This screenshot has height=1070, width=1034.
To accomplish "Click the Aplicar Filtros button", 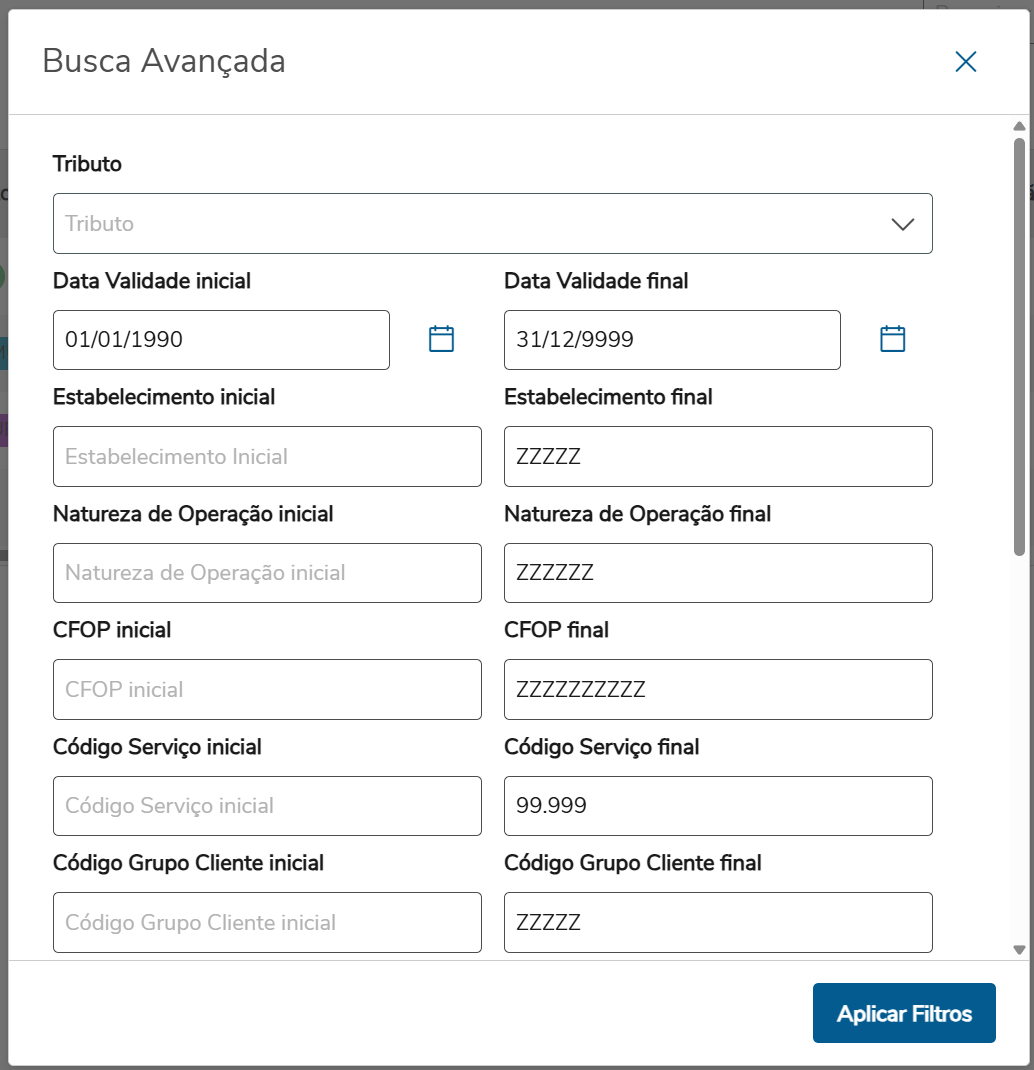I will 904,1013.
